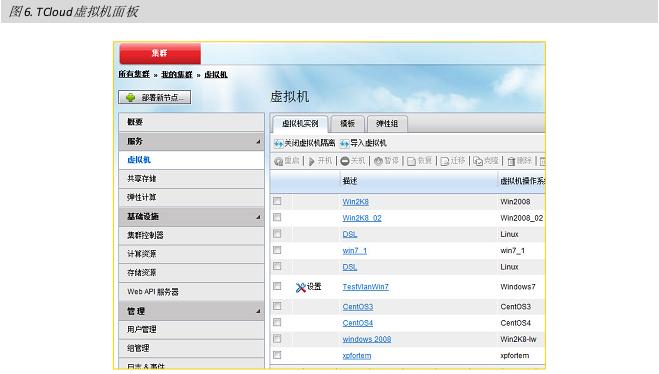Check the CentOS4 row checkbox
659x374 pixels.
(277, 322)
